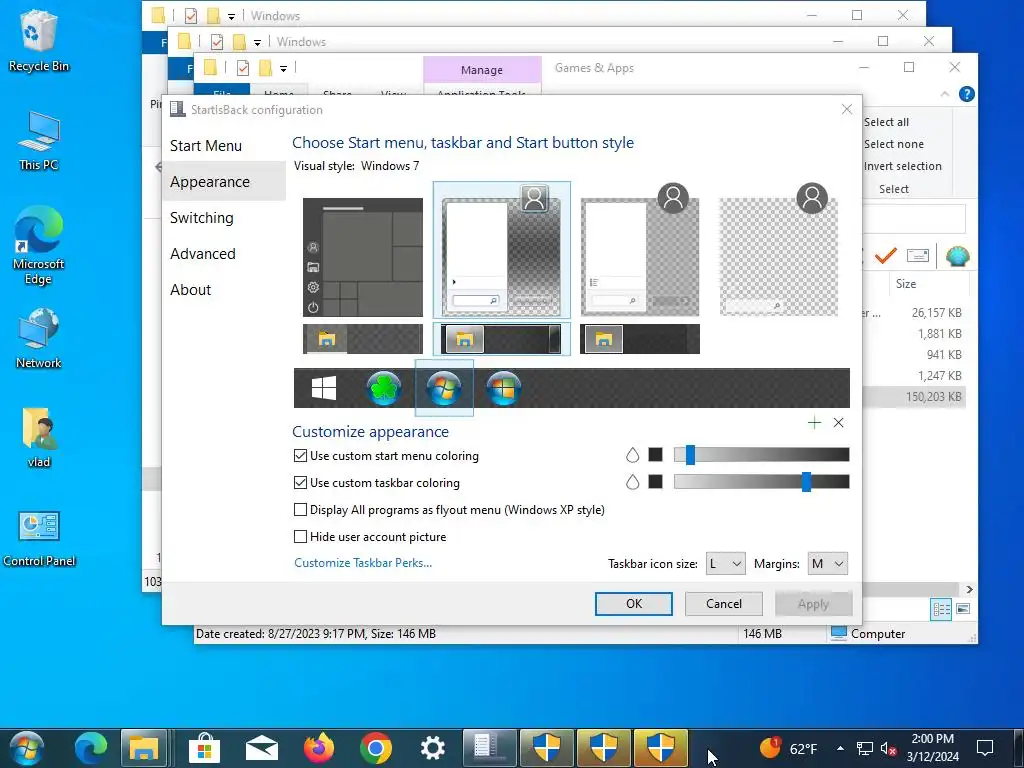Select the Windows 8 colored start orb

point(504,388)
